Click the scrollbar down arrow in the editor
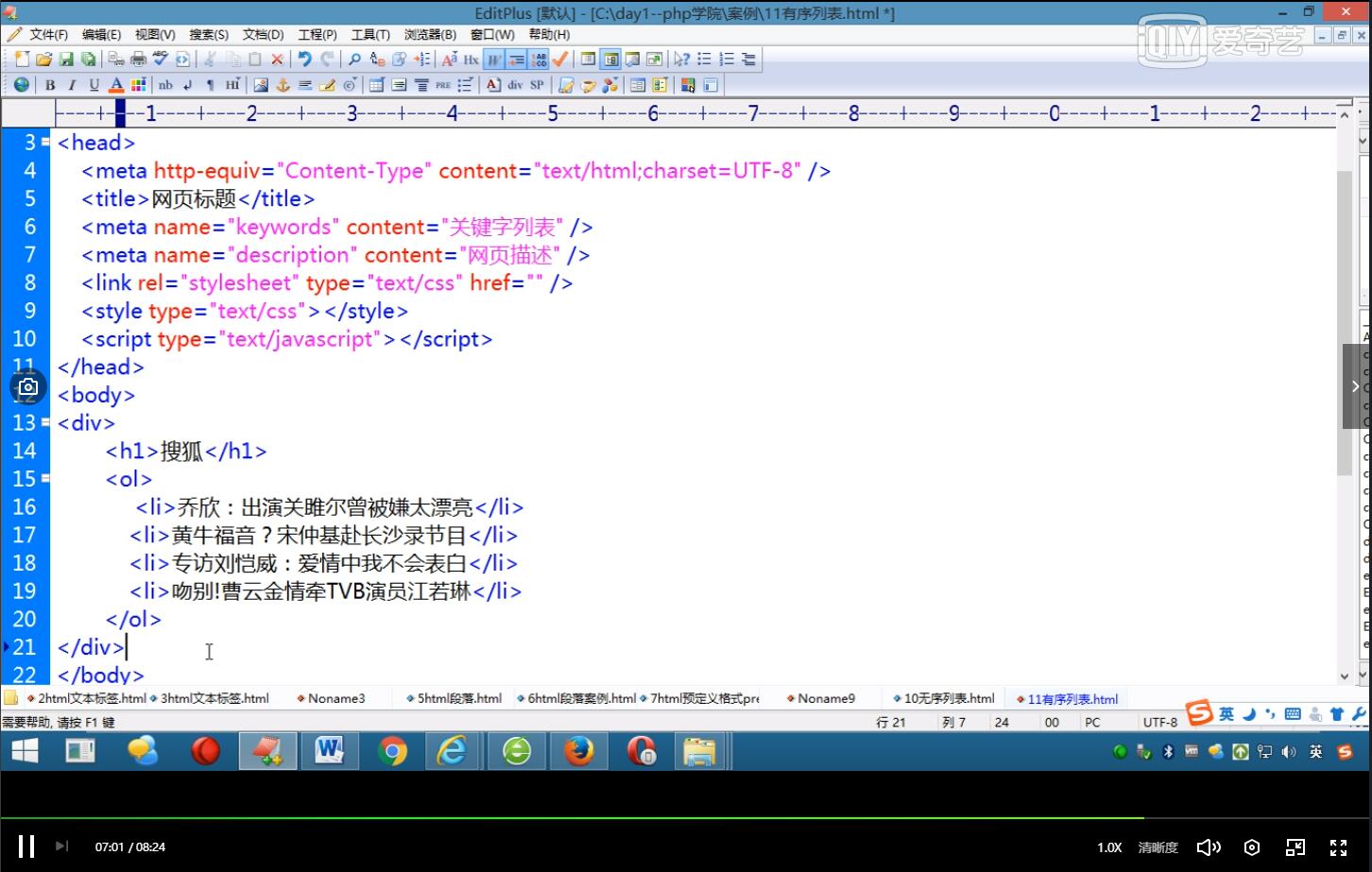The width and height of the screenshot is (1372, 872). tap(1345, 675)
